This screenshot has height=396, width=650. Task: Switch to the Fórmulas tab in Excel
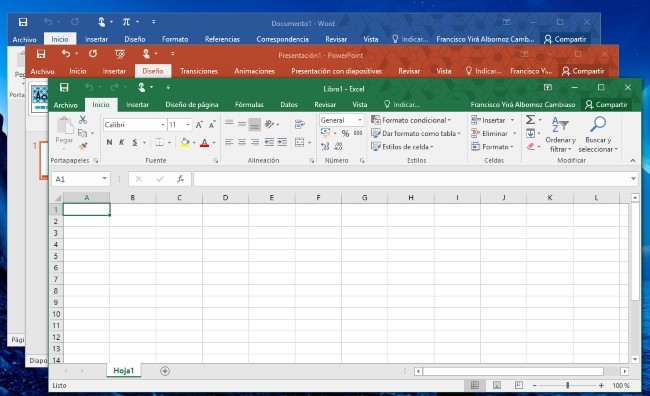pos(249,104)
